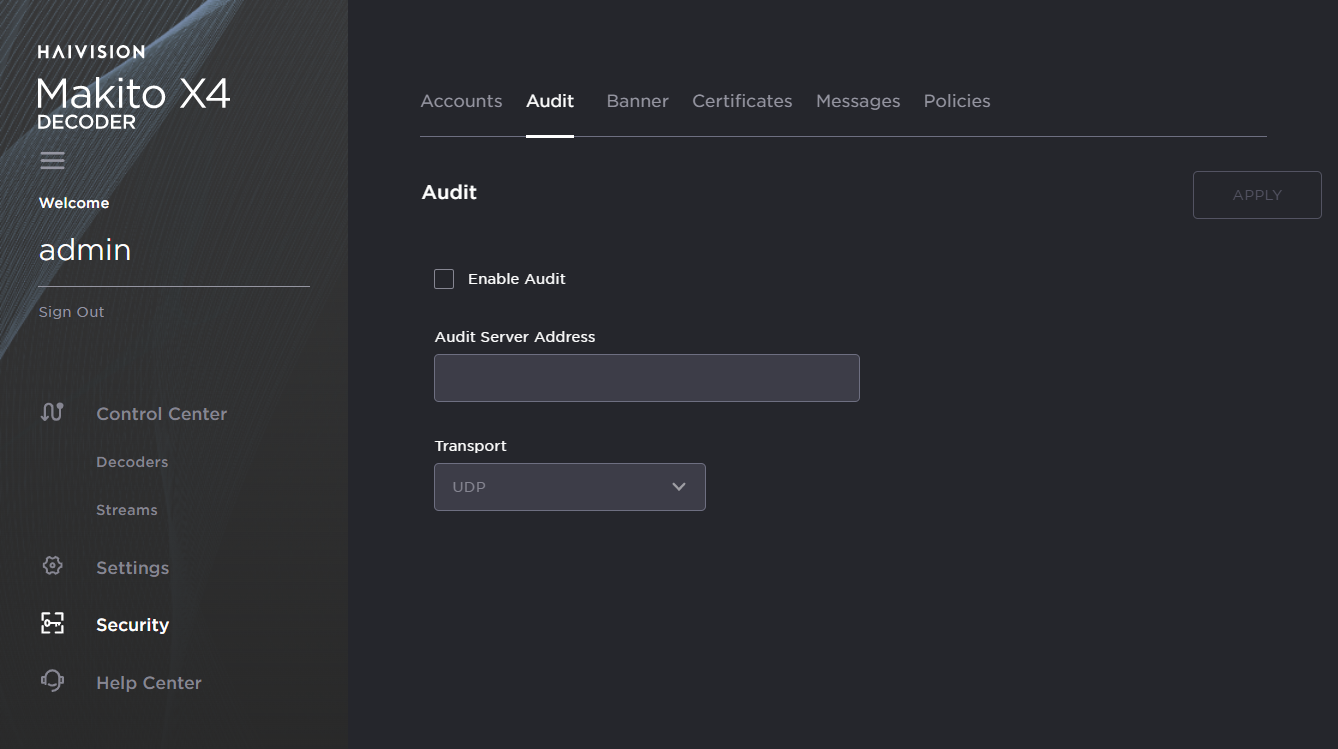Screen dimensions: 1338x749
Task: Click the Audit Server Address field
Action: pyautogui.click(x=646, y=378)
